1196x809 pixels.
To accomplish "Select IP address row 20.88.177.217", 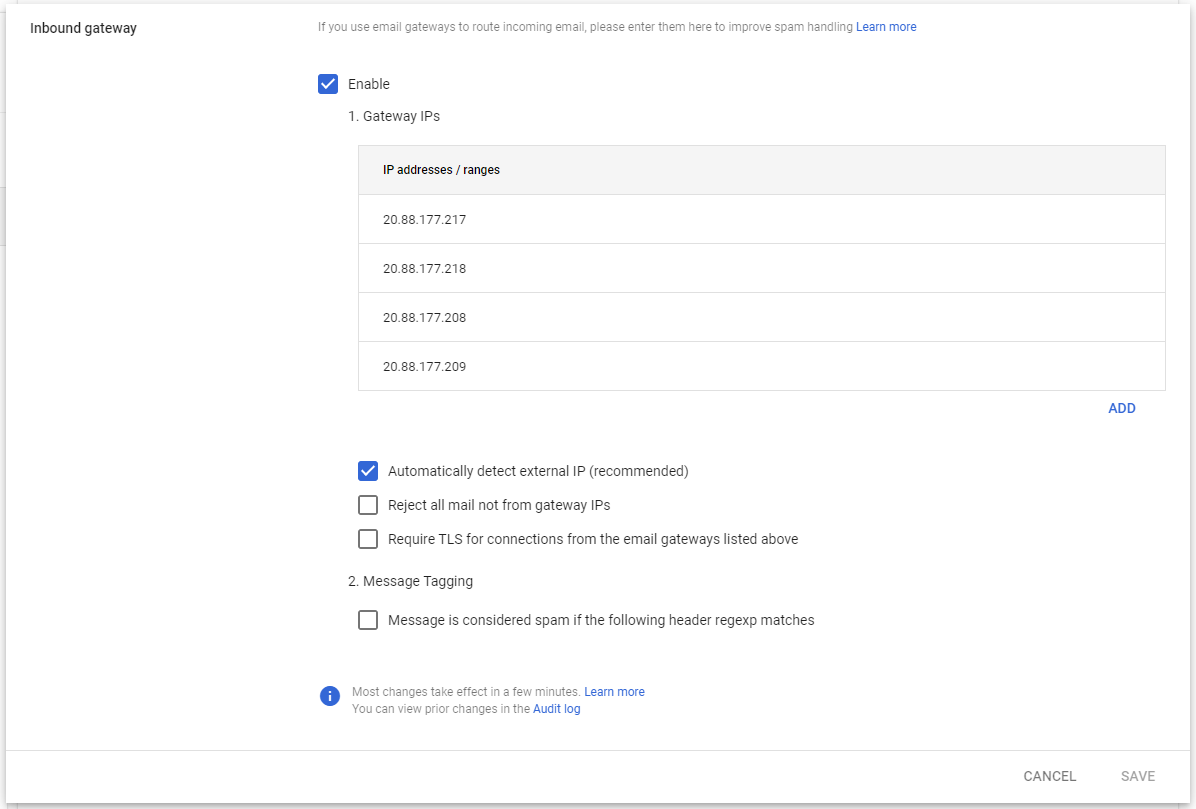I will (761, 220).
